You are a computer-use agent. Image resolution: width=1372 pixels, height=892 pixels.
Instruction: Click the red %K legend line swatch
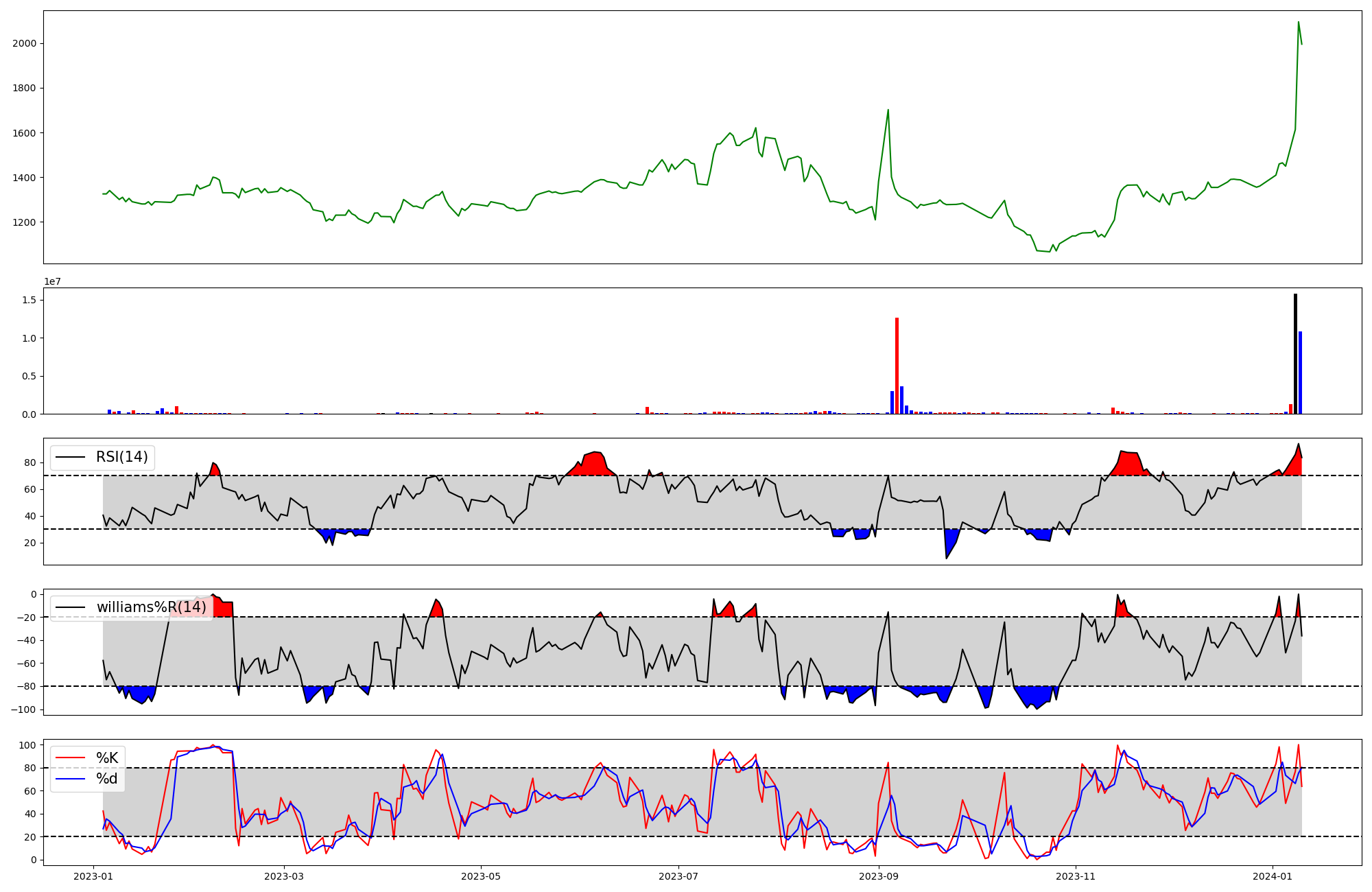click(x=70, y=758)
